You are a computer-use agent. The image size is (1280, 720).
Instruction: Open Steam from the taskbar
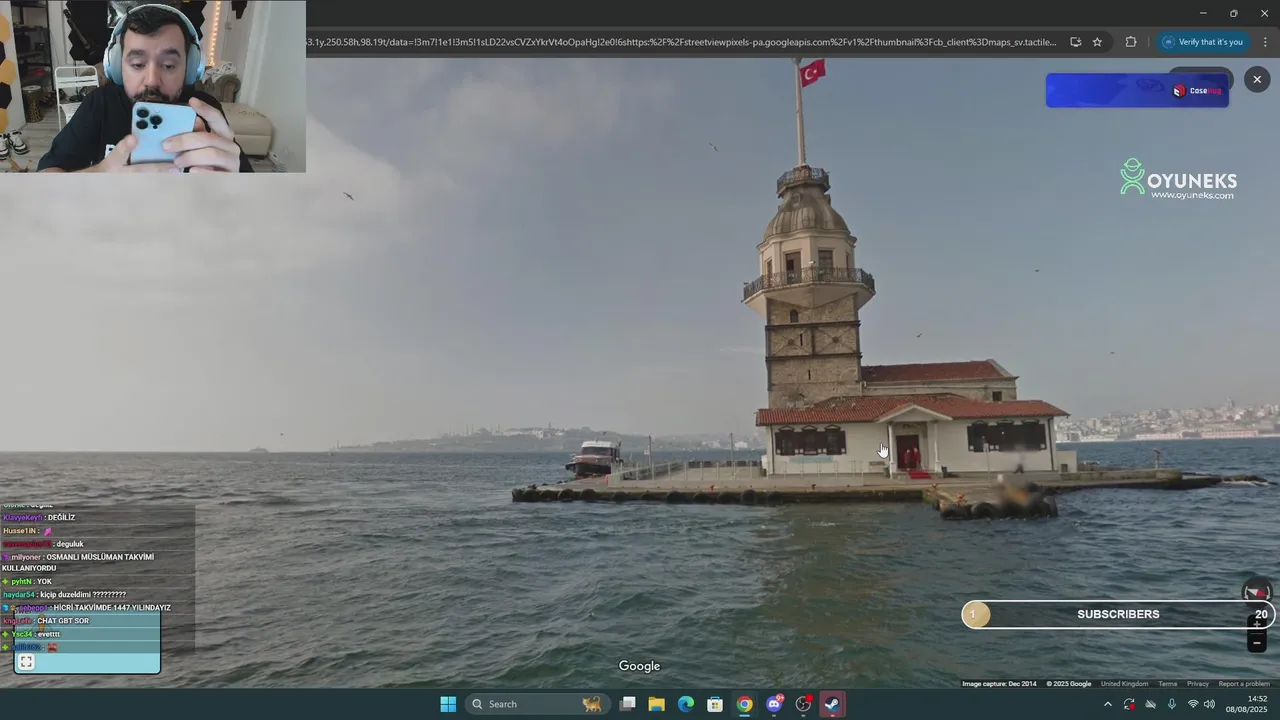(832, 704)
